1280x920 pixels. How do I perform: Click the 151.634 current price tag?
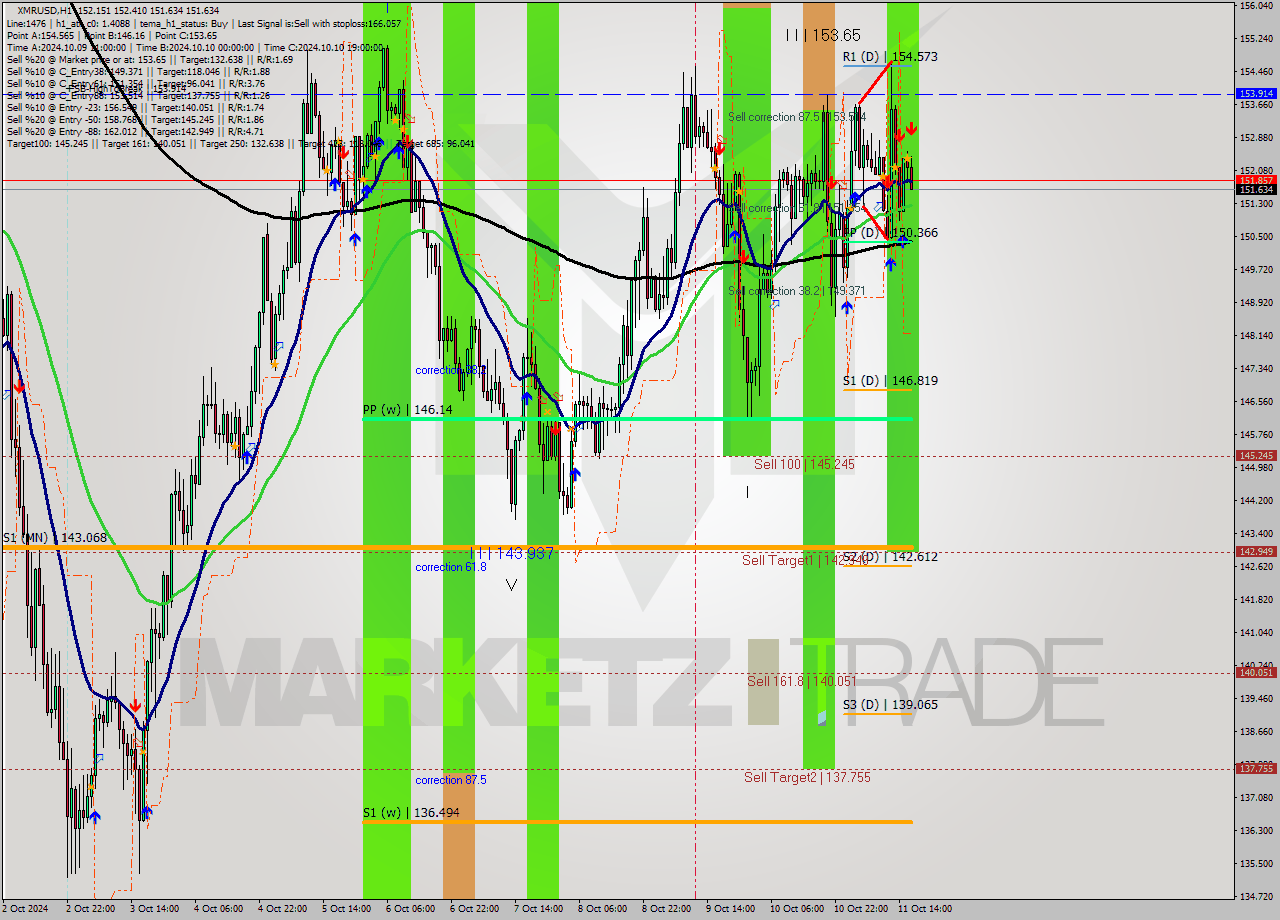(1257, 189)
